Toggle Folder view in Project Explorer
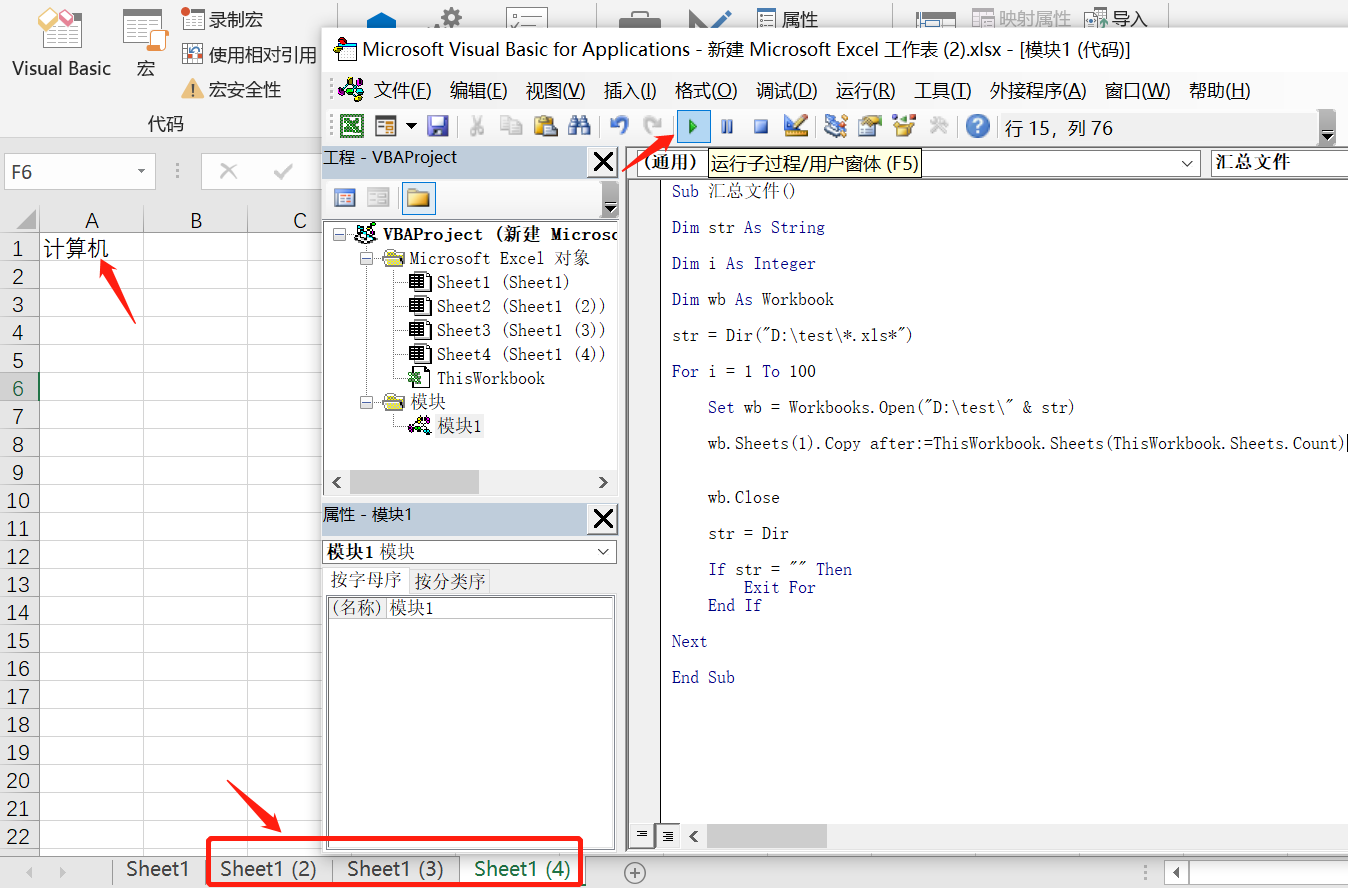The height and width of the screenshot is (888, 1348). [x=419, y=198]
